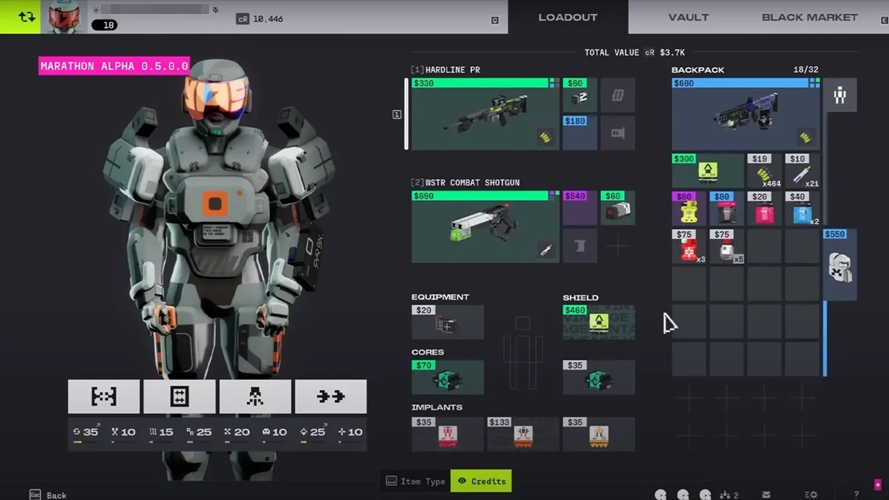Select the first ability icon under the character
Viewport: 889px width, 500px height.
pos(103,396)
